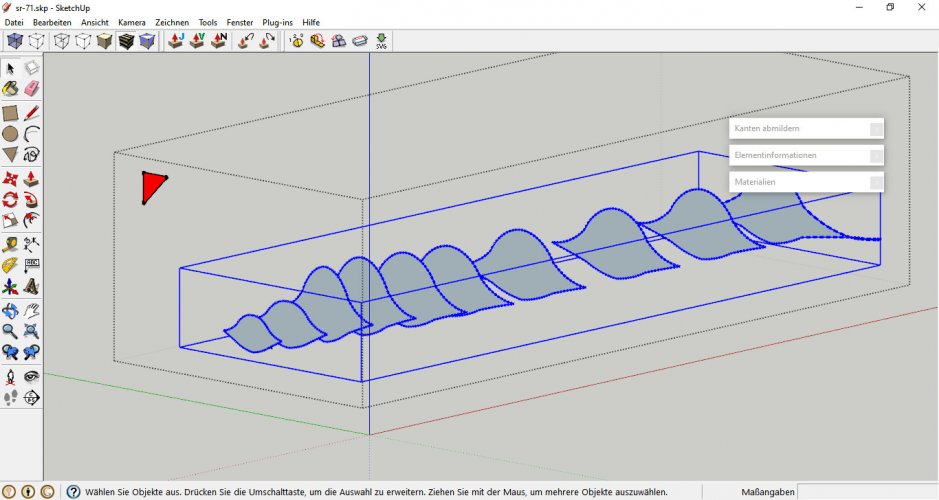
Task: Open the Fenster menu
Action: tap(240, 22)
